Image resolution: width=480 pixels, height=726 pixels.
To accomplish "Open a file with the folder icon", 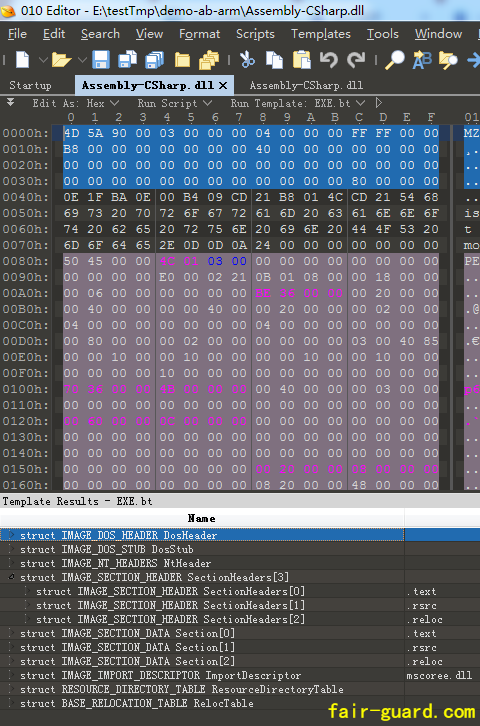I will coord(61,60).
